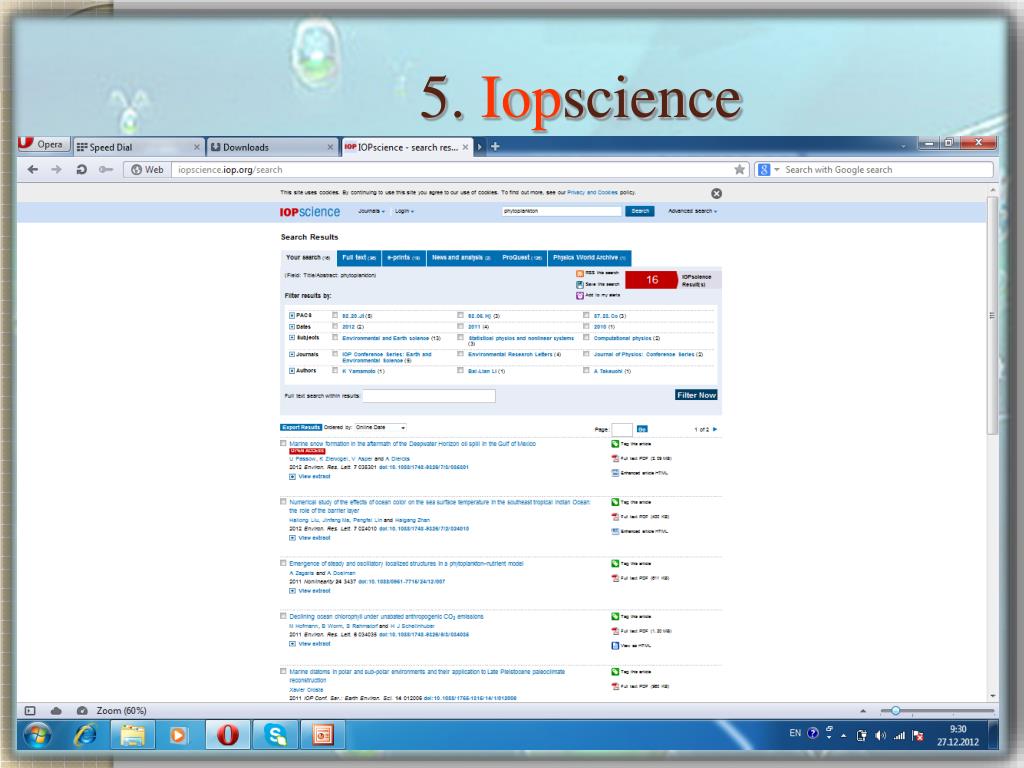Image resolution: width=1024 pixels, height=768 pixels.
Task: Click the RSS this search icon
Action: pyautogui.click(x=579, y=273)
